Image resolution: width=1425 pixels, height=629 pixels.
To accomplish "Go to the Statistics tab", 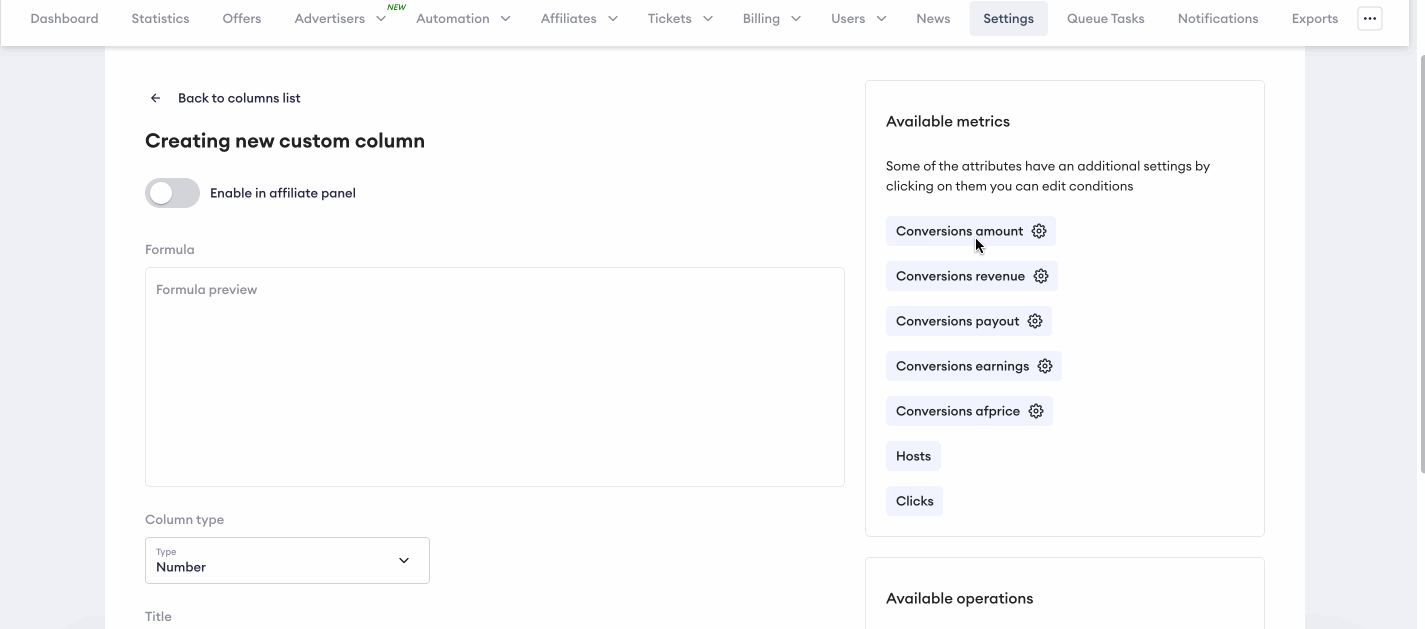I will pyautogui.click(x=160, y=18).
